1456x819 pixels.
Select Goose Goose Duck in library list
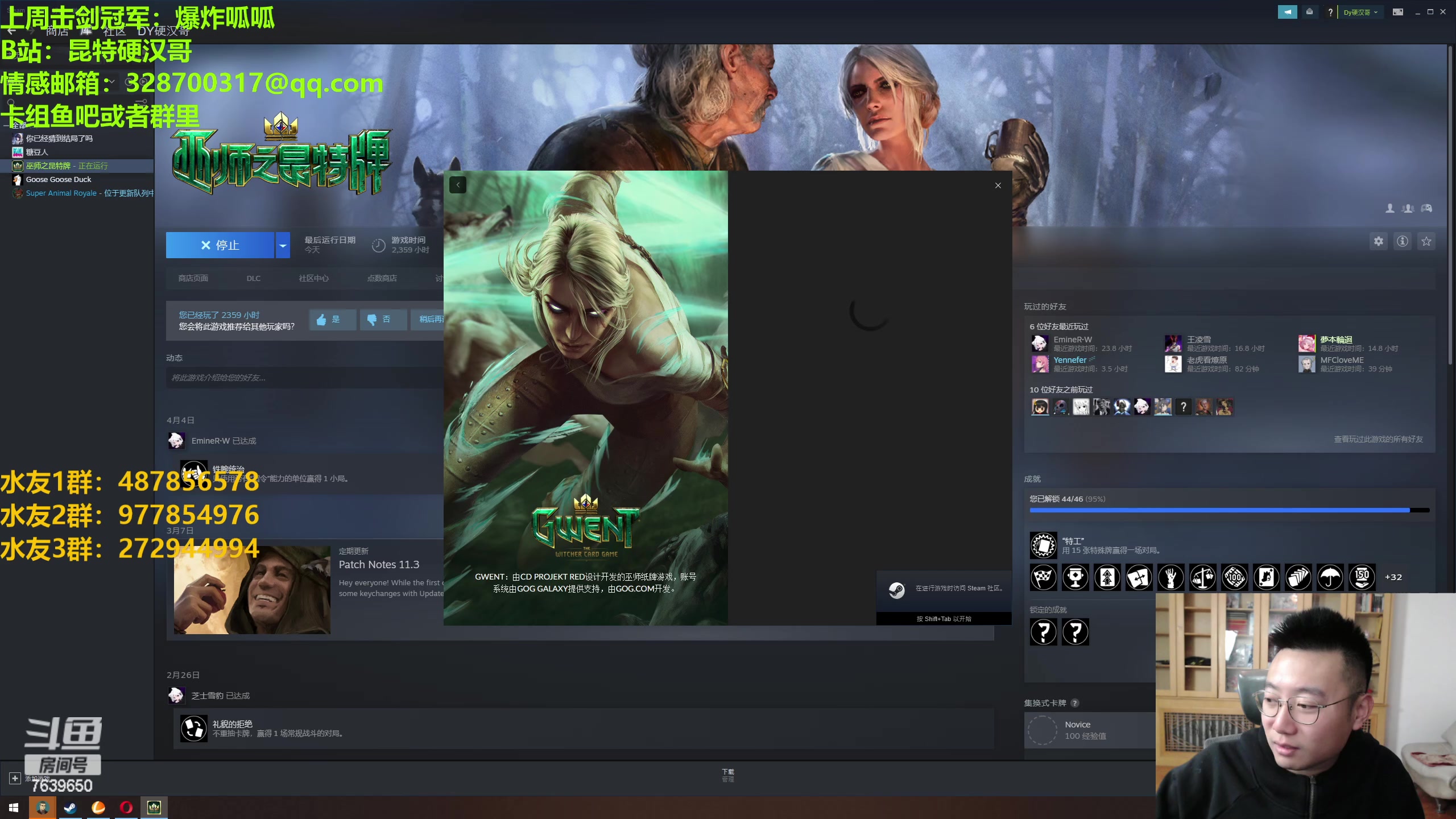click(59, 180)
